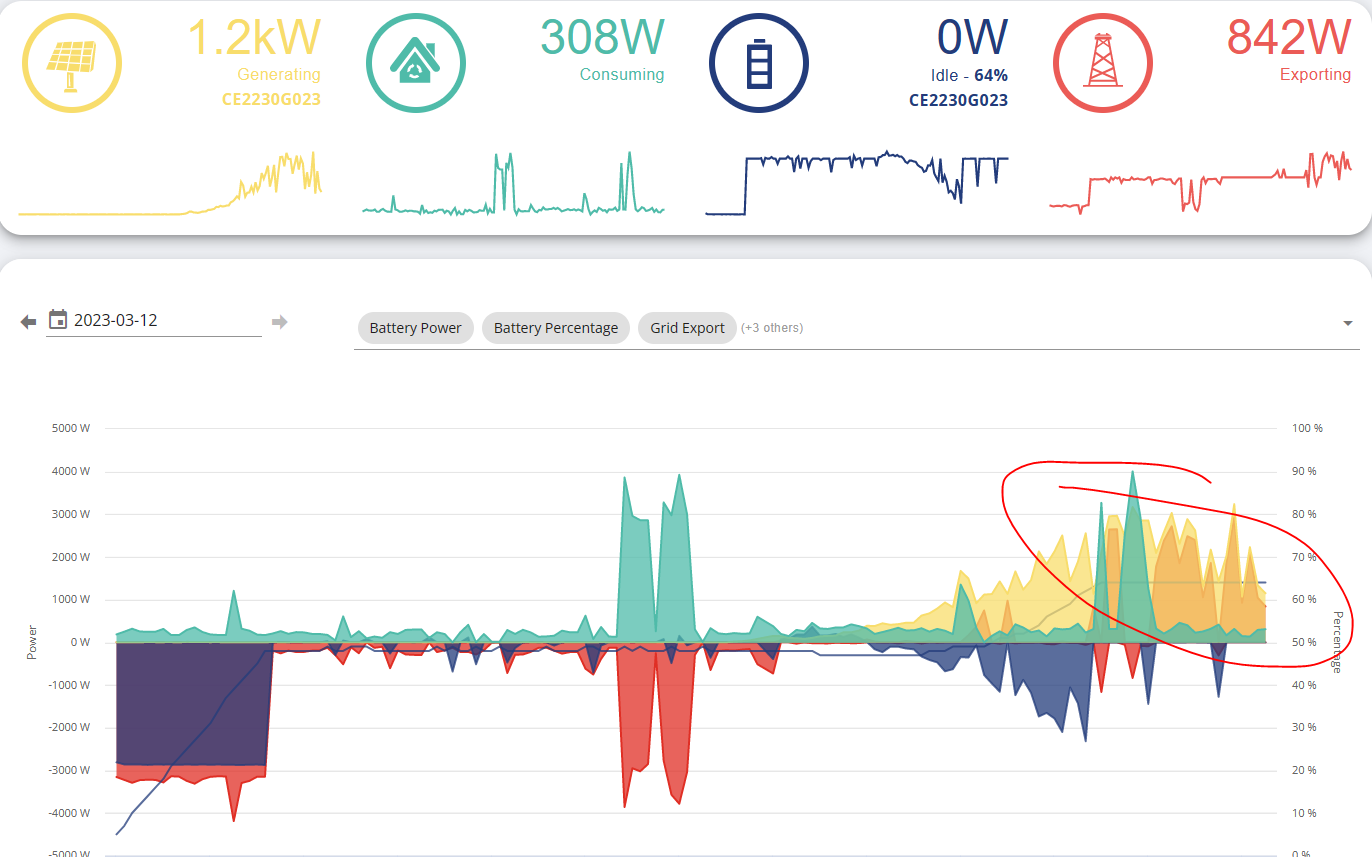Screen dimensions: 1372x857
Task: Click the green home consumption icon
Action: click(415, 63)
